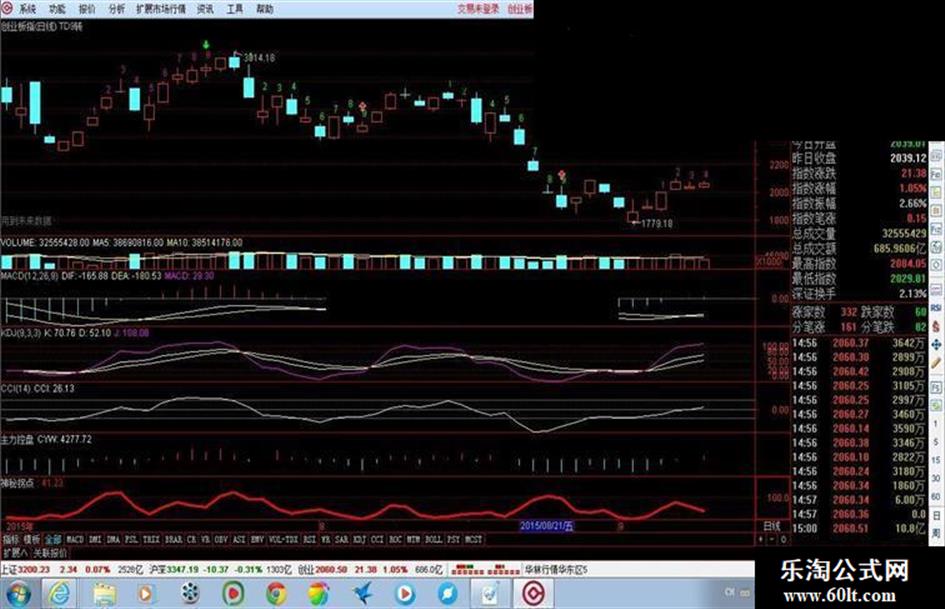Viewport: 945px width, 609px height.
Task: Open the file explorer folder taskbar icon
Action: pyautogui.click(x=104, y=595)
